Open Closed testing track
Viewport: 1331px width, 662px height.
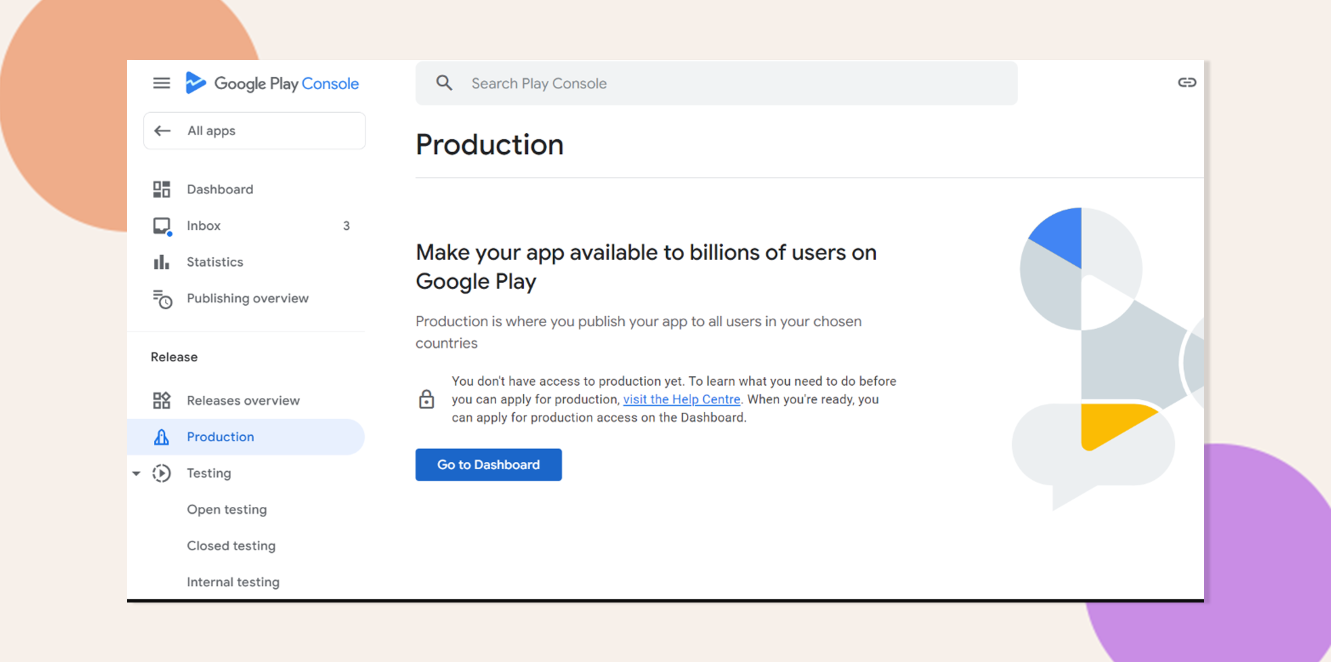(x=231, y=546)
